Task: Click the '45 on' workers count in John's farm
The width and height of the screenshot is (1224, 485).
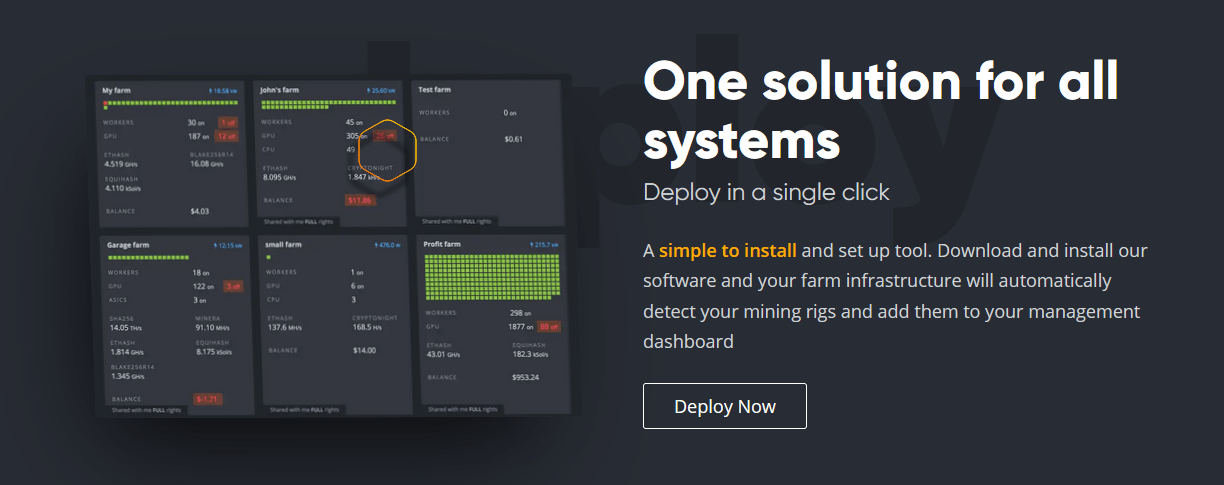Action: [x=354, y=122]
